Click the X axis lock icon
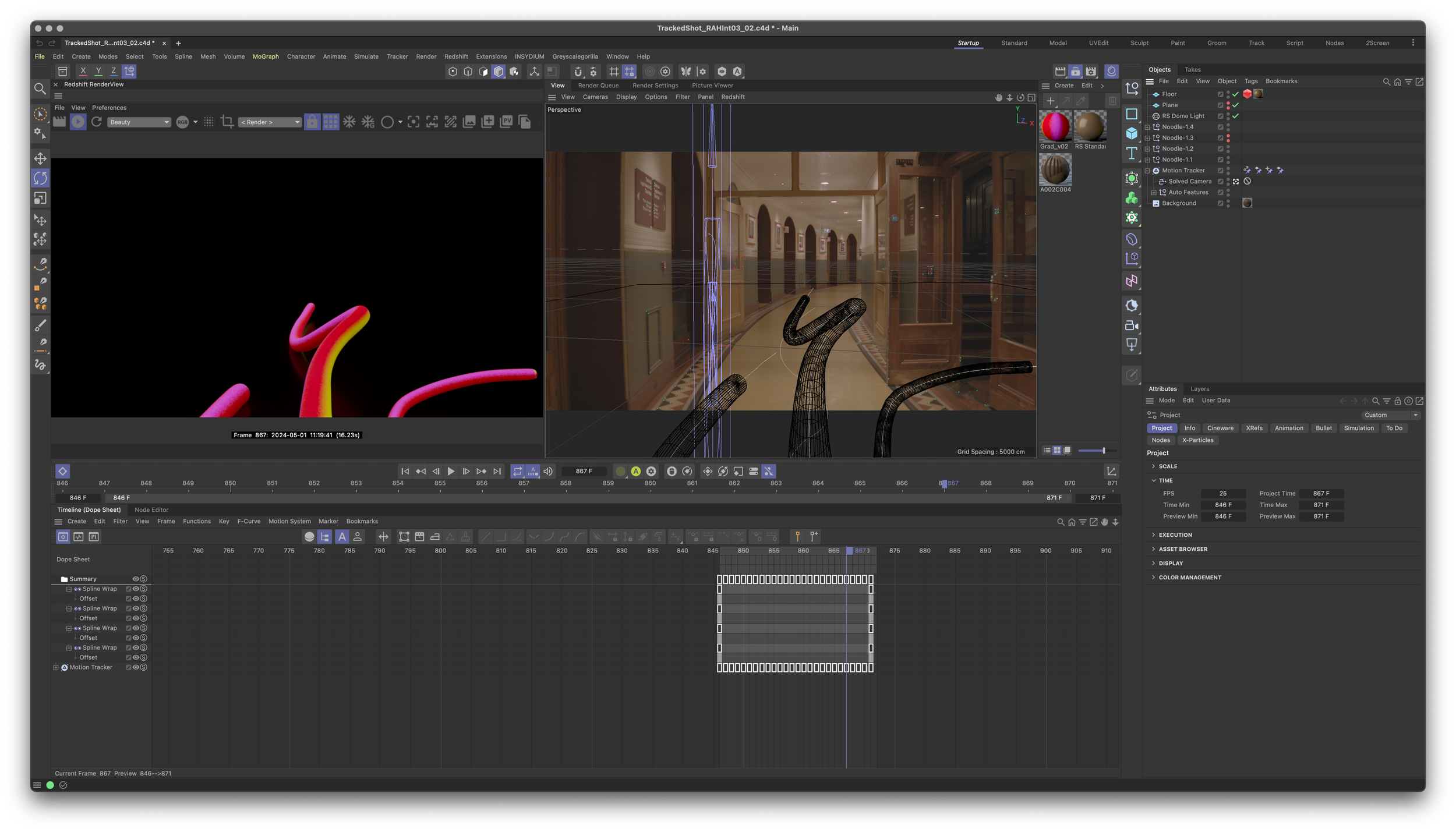The height and width of the screenshot is (832, 1456). (83, 71)
